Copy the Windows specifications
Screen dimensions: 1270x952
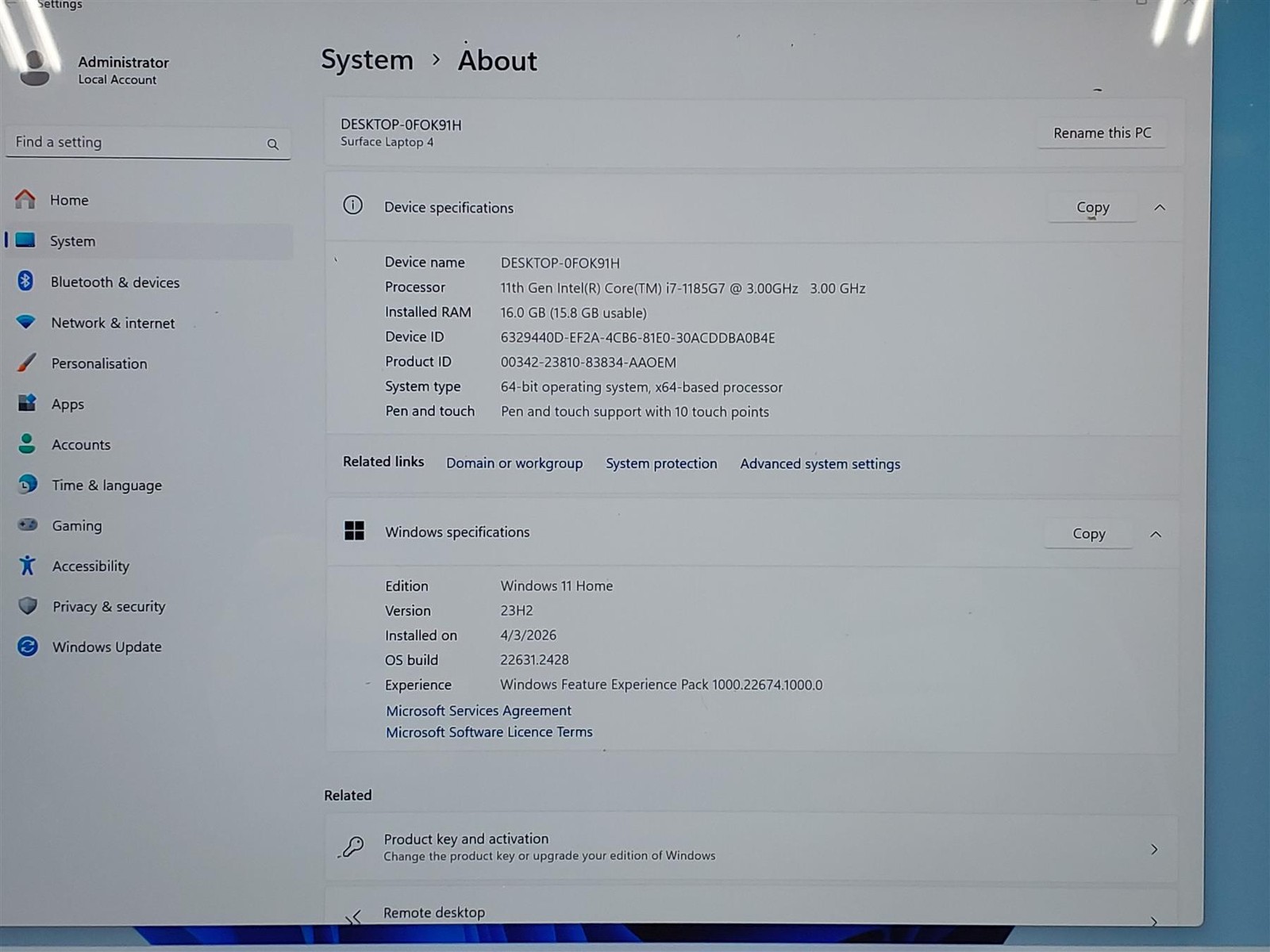coord(1088,534)
